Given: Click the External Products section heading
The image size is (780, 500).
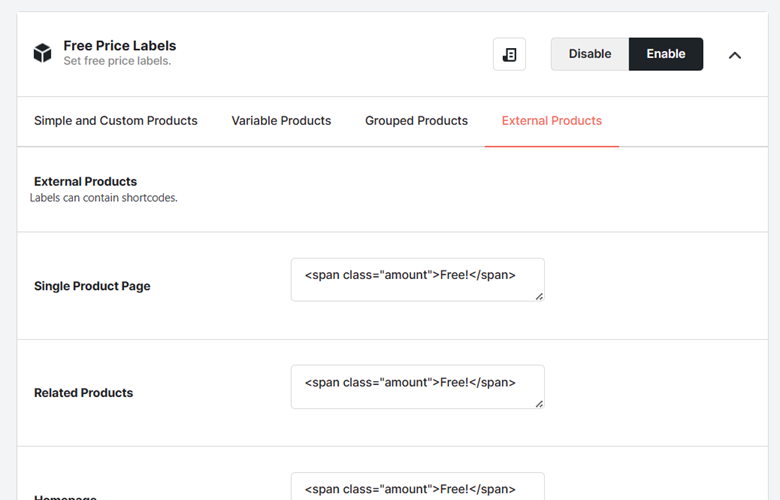Looking at the screenshot, I should (x=85, y=182).
